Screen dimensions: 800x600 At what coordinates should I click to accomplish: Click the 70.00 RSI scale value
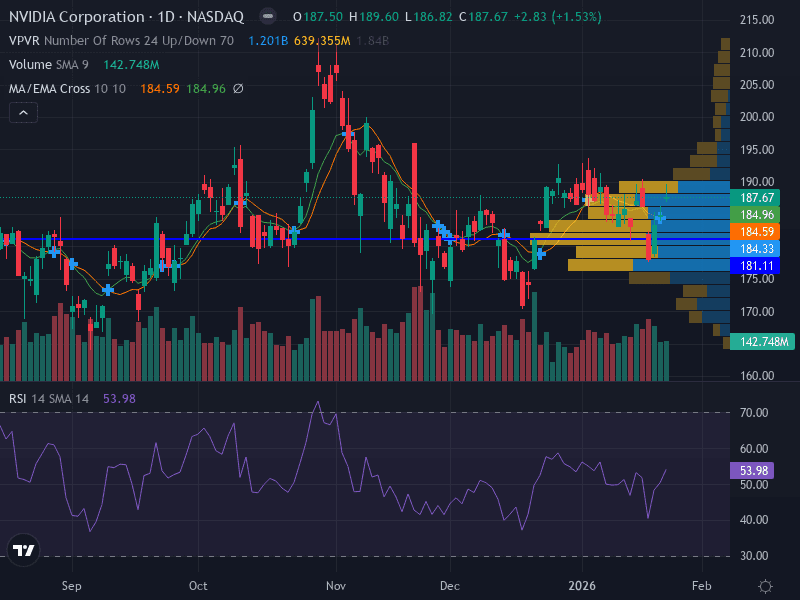754,413
